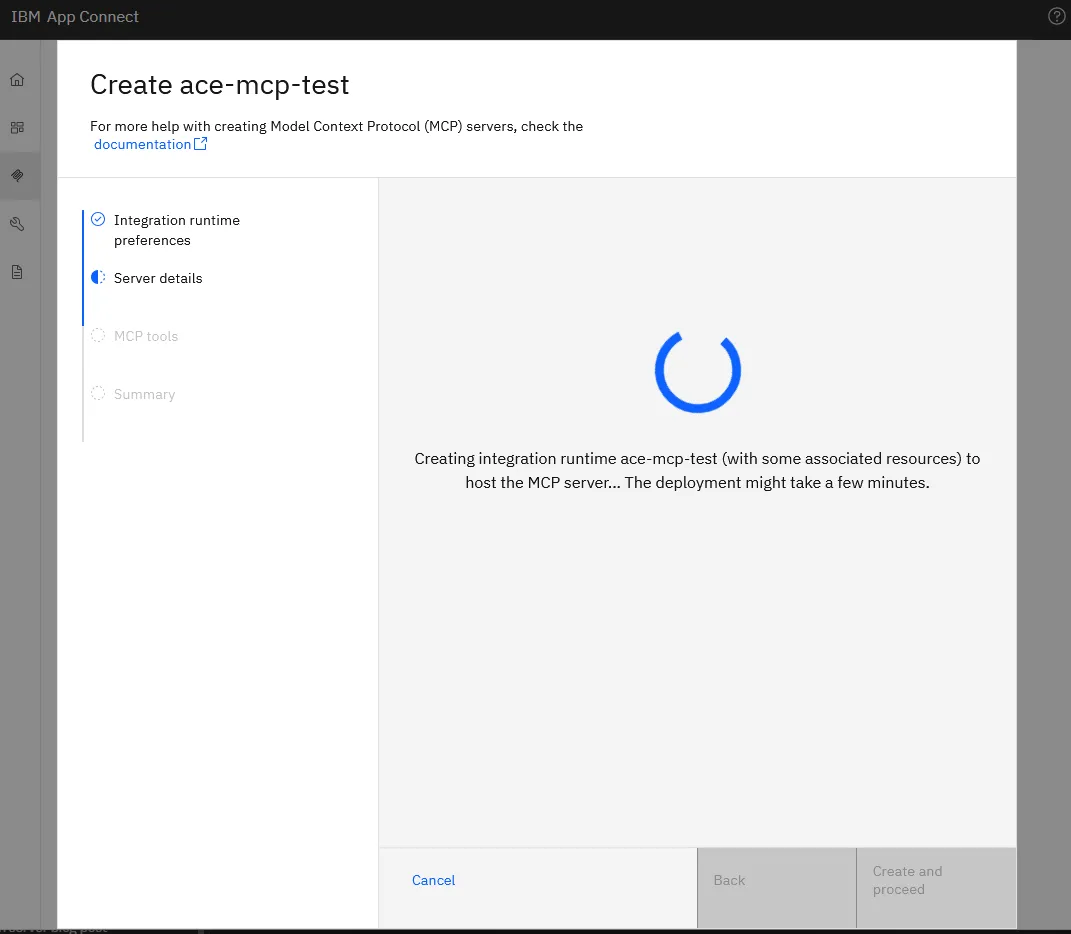Click the IBM App Connect title

(x=75, y=16)
